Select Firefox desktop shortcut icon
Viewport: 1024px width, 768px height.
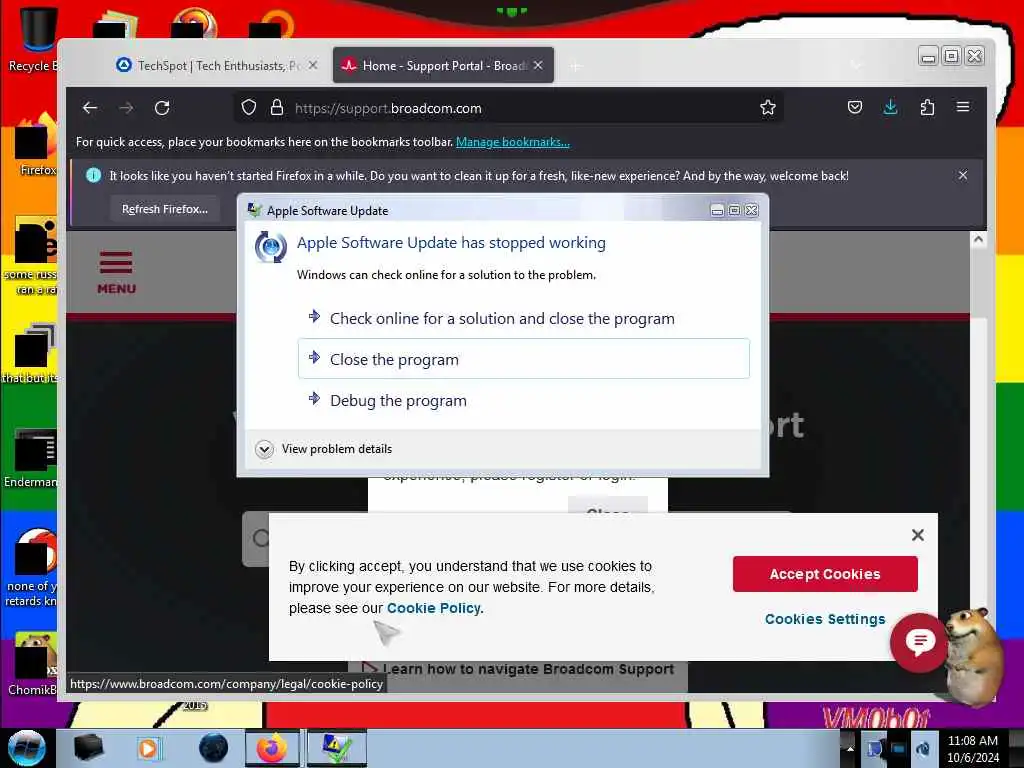point(34,145)
